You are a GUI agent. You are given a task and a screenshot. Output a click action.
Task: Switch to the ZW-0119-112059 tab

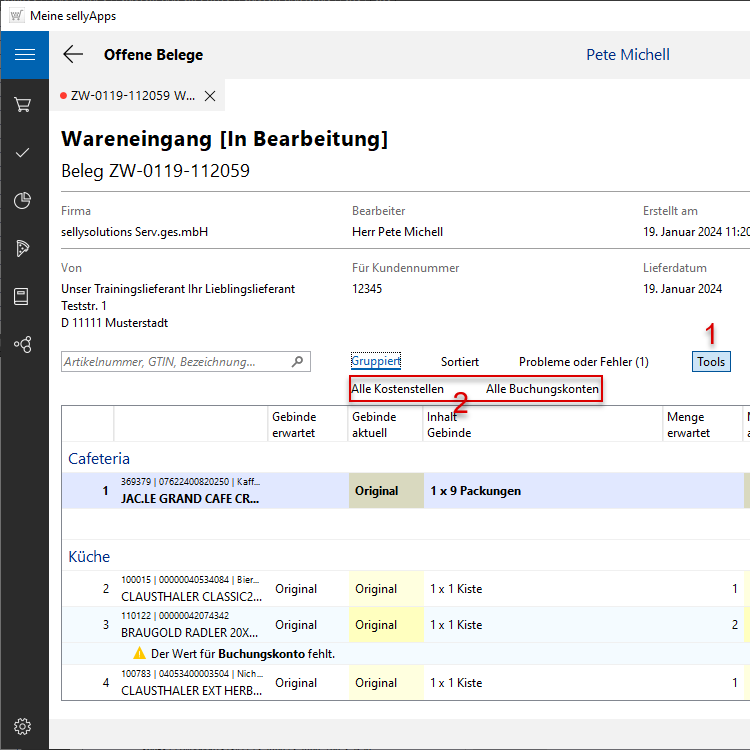132,96
